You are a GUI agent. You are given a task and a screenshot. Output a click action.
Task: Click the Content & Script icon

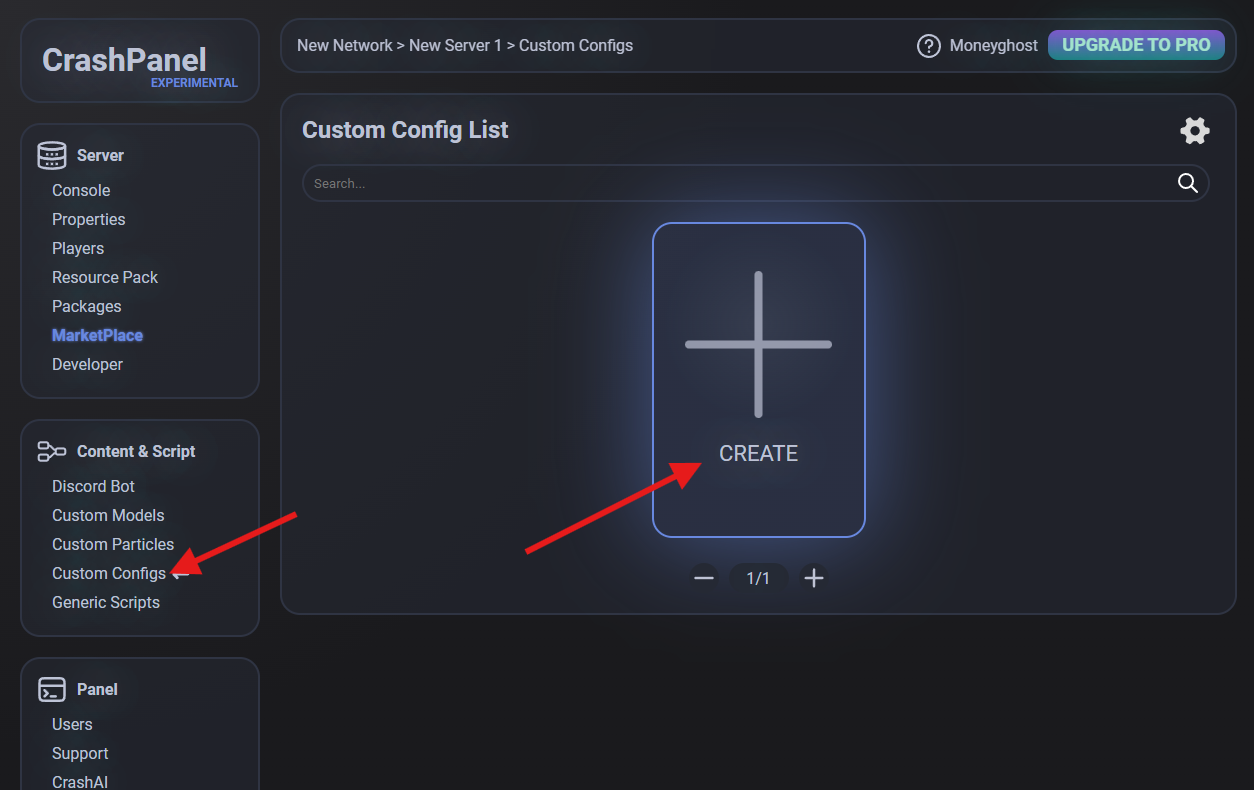click(51, 451)
